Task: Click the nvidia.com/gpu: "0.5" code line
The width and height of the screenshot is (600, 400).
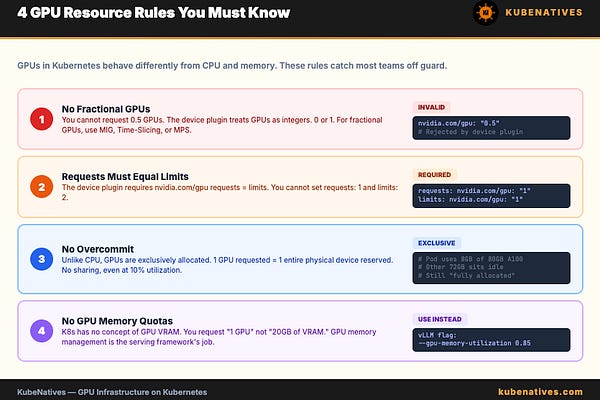Action: pos(458,123)
